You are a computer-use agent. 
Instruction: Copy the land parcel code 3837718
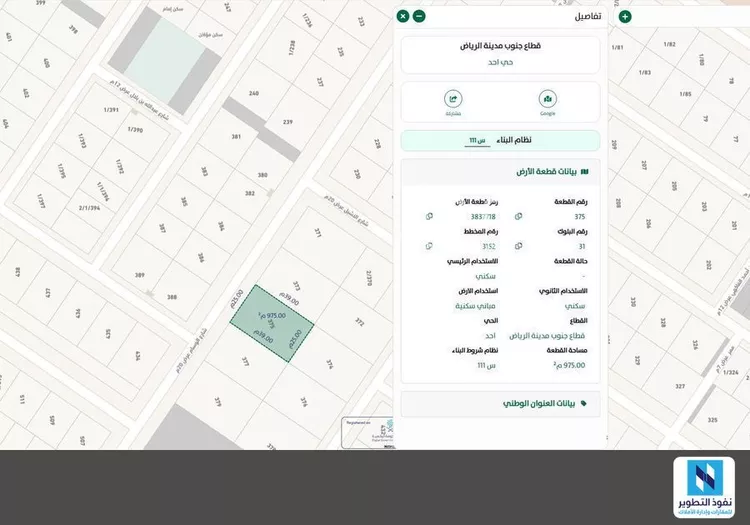pyautogui.click(x=429, y=216)
